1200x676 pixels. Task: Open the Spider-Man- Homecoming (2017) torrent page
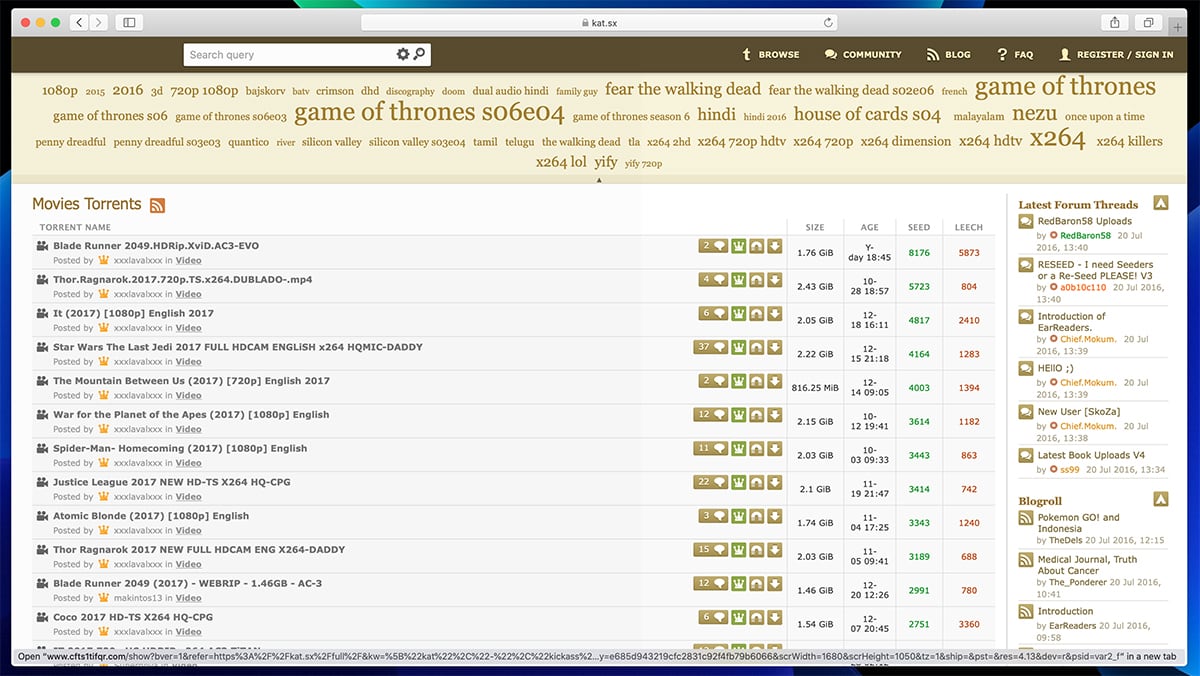[x=180, y=448]
